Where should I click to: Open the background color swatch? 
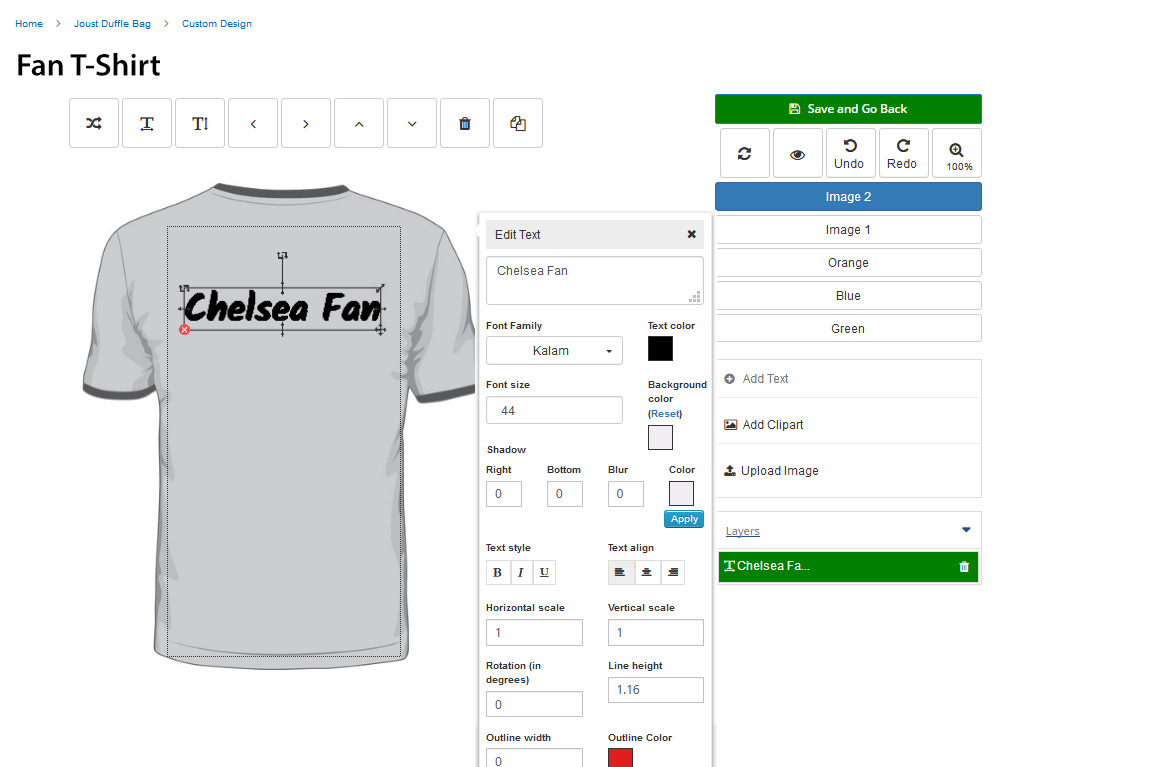click(x=661, y=438)
